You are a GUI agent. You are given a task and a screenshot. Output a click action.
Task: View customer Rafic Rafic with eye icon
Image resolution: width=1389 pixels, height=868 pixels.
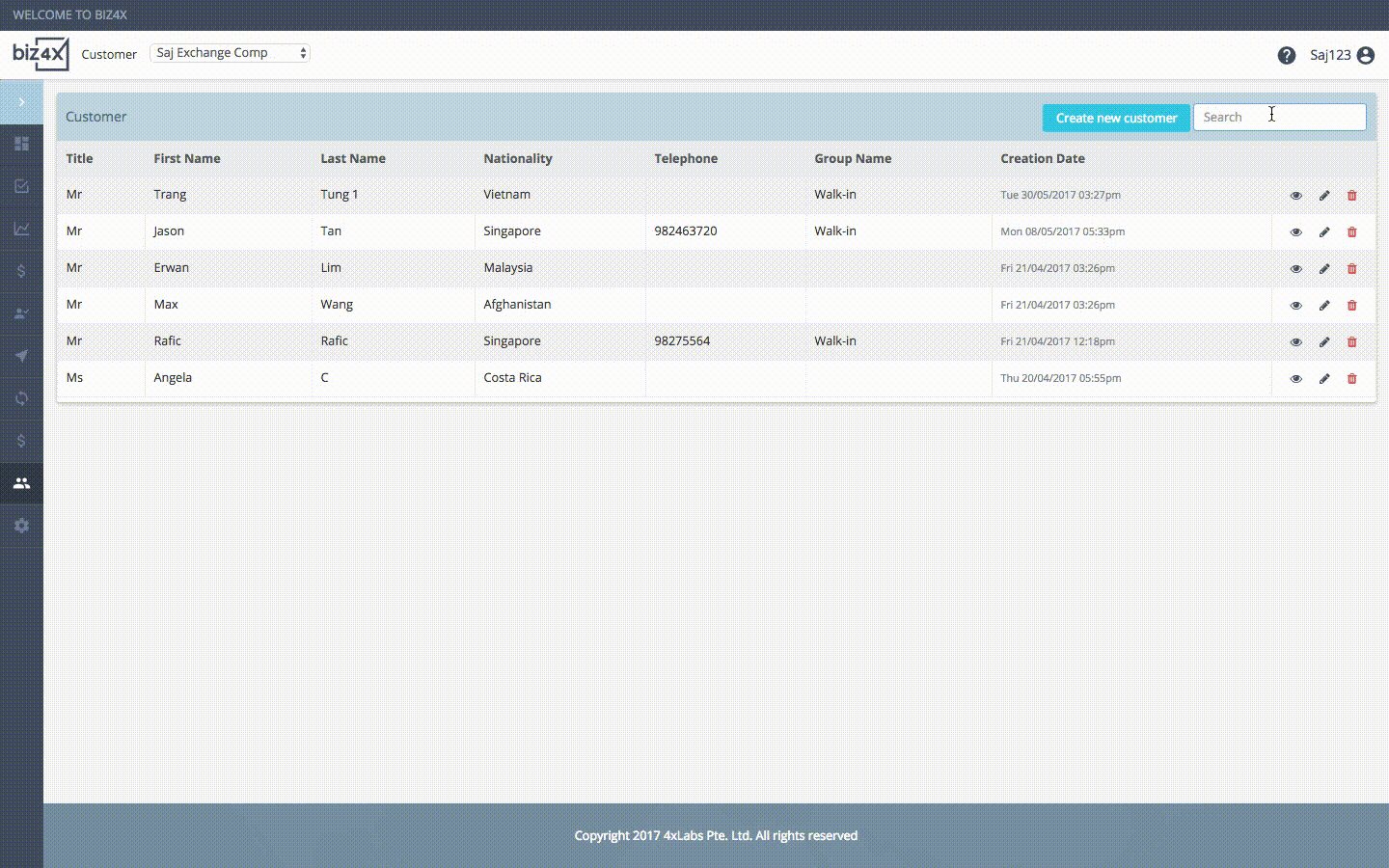1296,341
